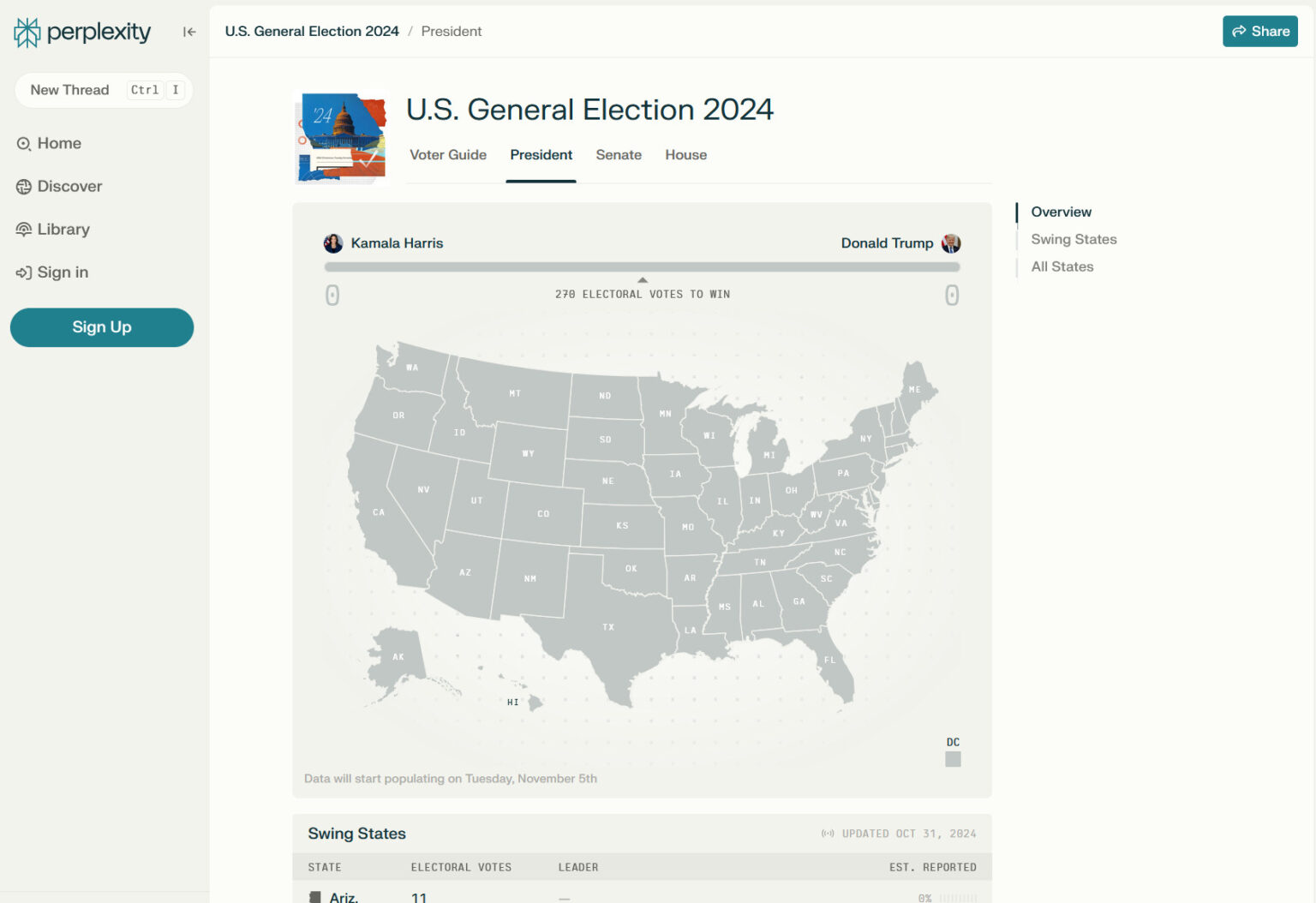This screenshot has width=1316, height=903.
Task: Click the electoral votes progress bar
Action: click(642, 266)
